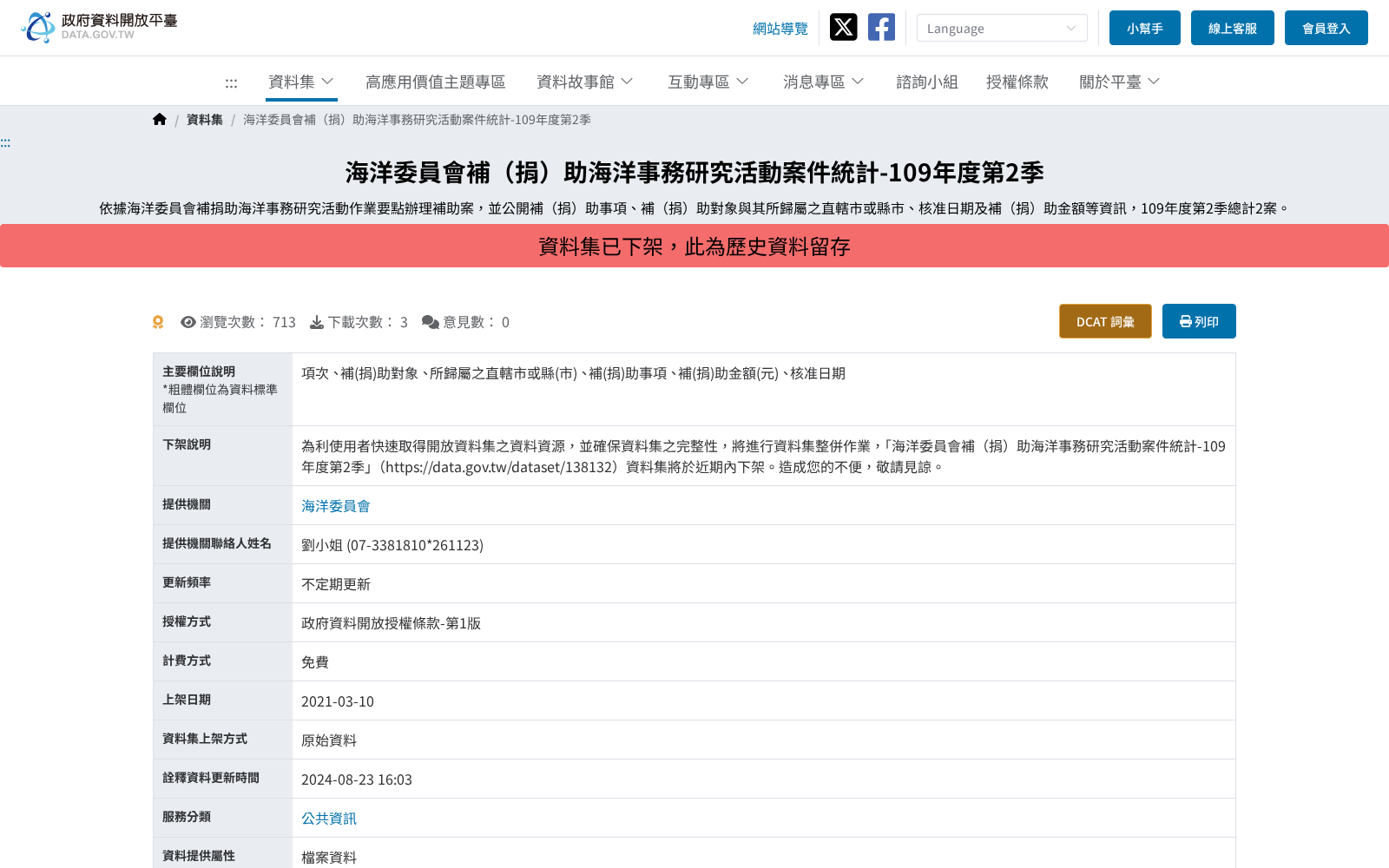Click the 2024-08-23 16:03 update time
1389x868 pixels.
tap(357, 779)
